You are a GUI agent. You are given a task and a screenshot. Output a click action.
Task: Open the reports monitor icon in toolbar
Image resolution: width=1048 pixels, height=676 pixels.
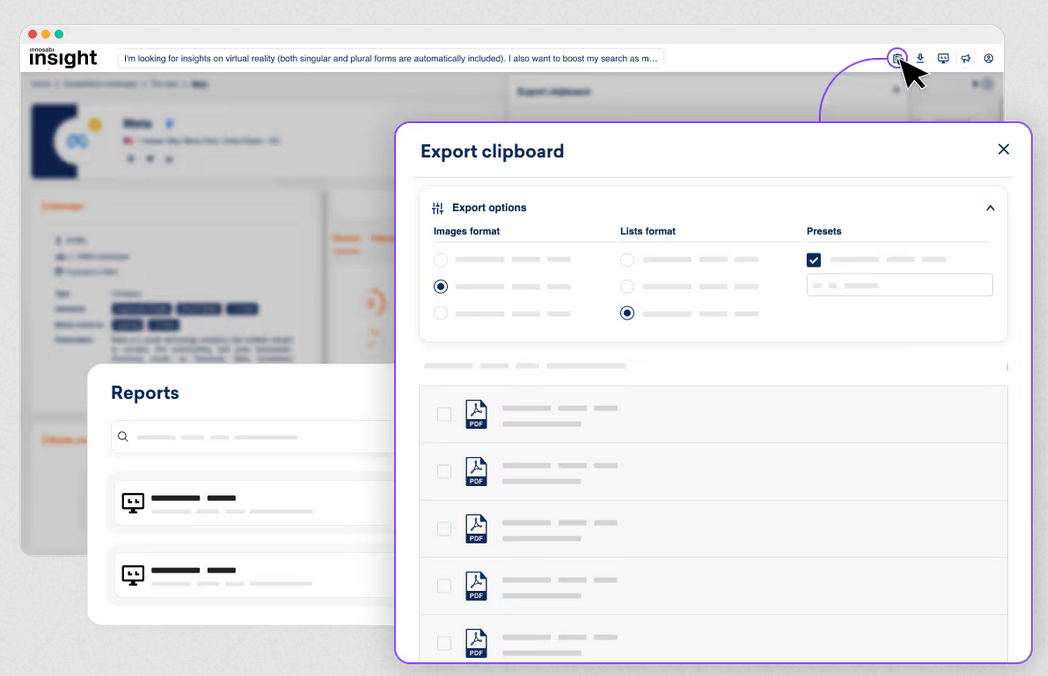point(943,58)
